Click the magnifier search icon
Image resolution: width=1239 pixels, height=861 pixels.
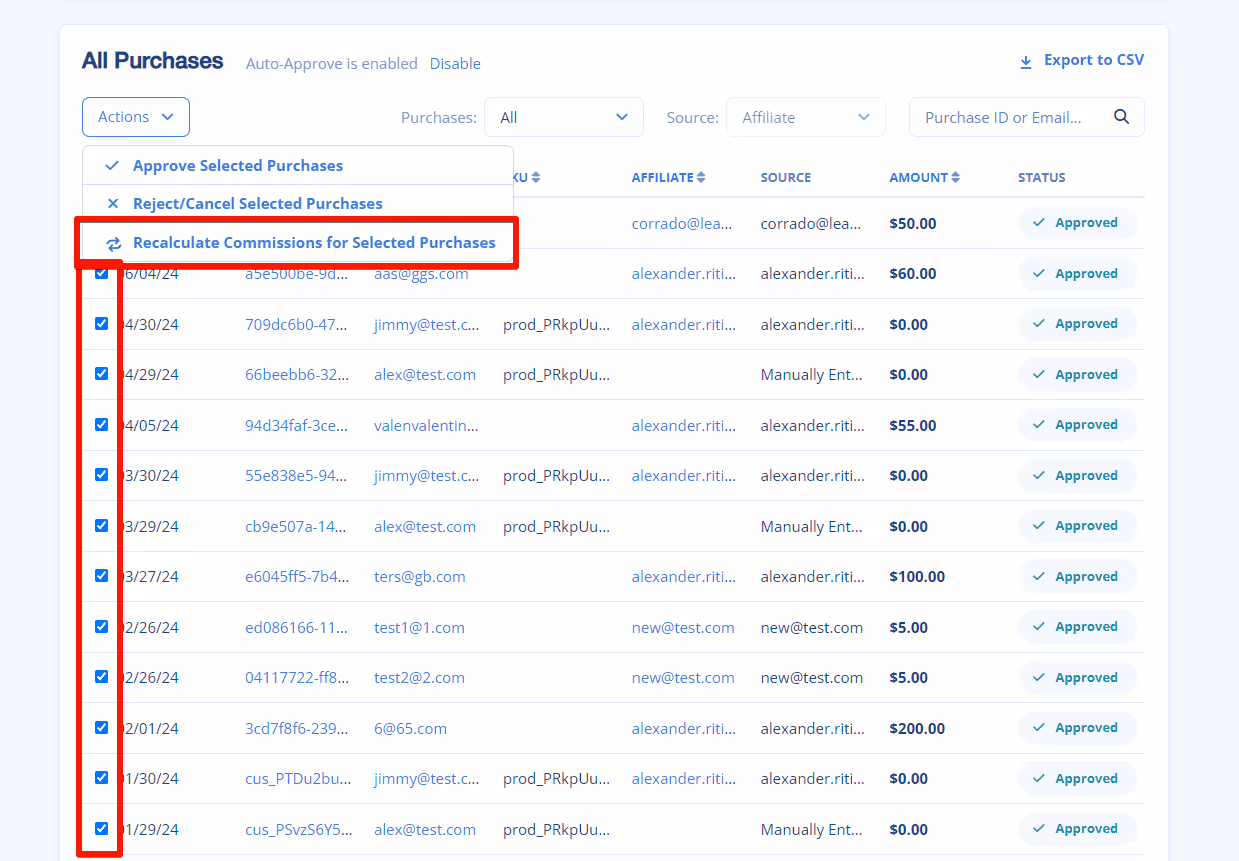(1121, 116)
